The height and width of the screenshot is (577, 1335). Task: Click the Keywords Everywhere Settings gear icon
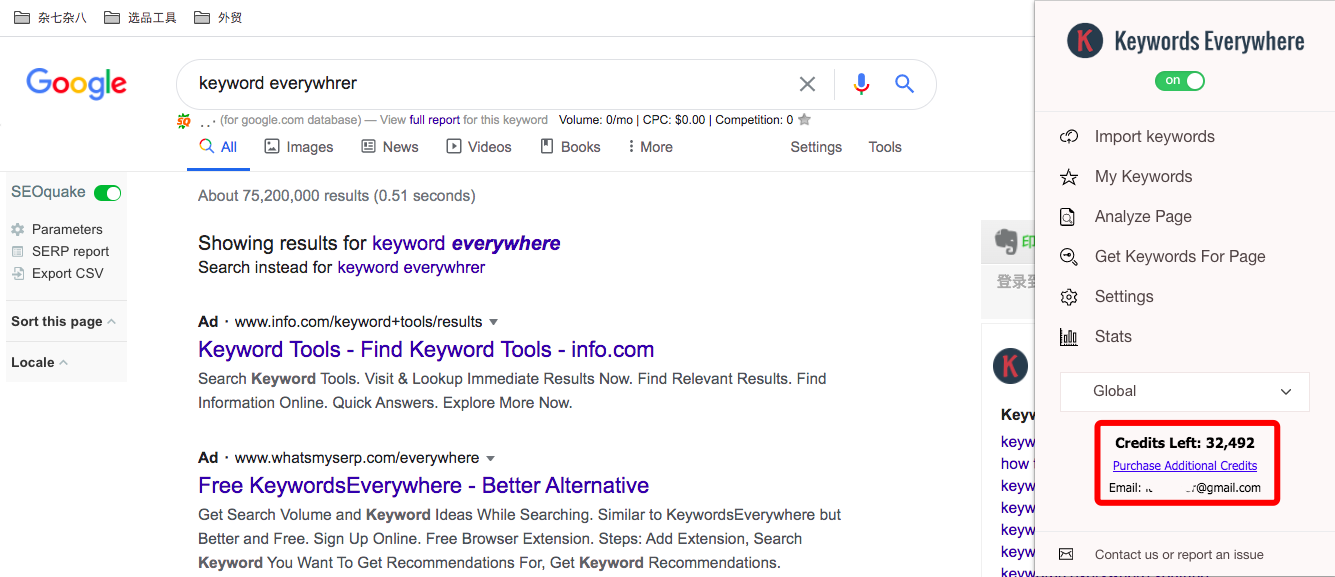1069,297
